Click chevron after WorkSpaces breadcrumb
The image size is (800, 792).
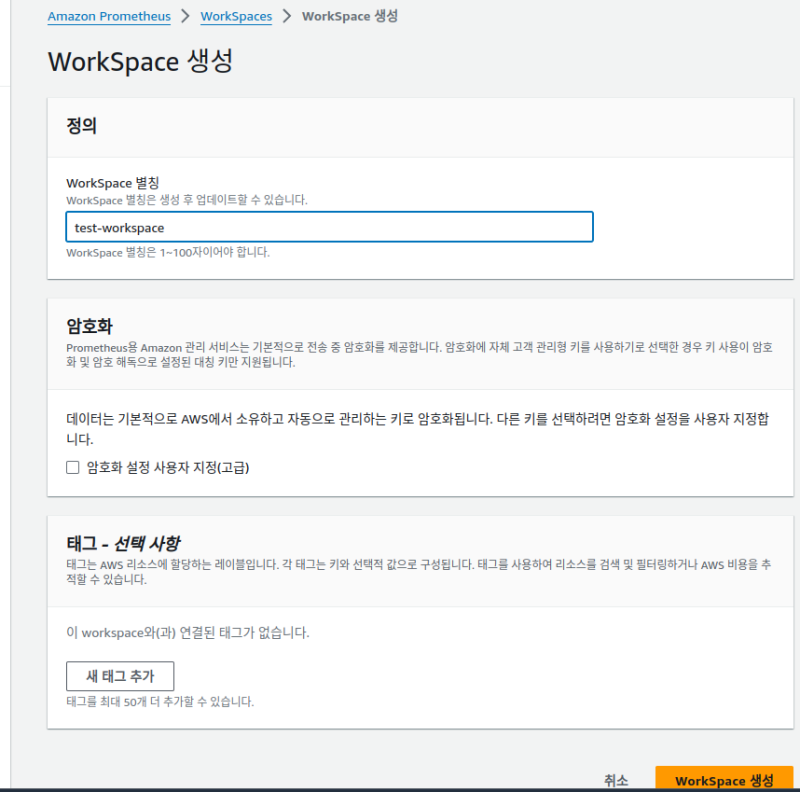[x=287, y=16]
